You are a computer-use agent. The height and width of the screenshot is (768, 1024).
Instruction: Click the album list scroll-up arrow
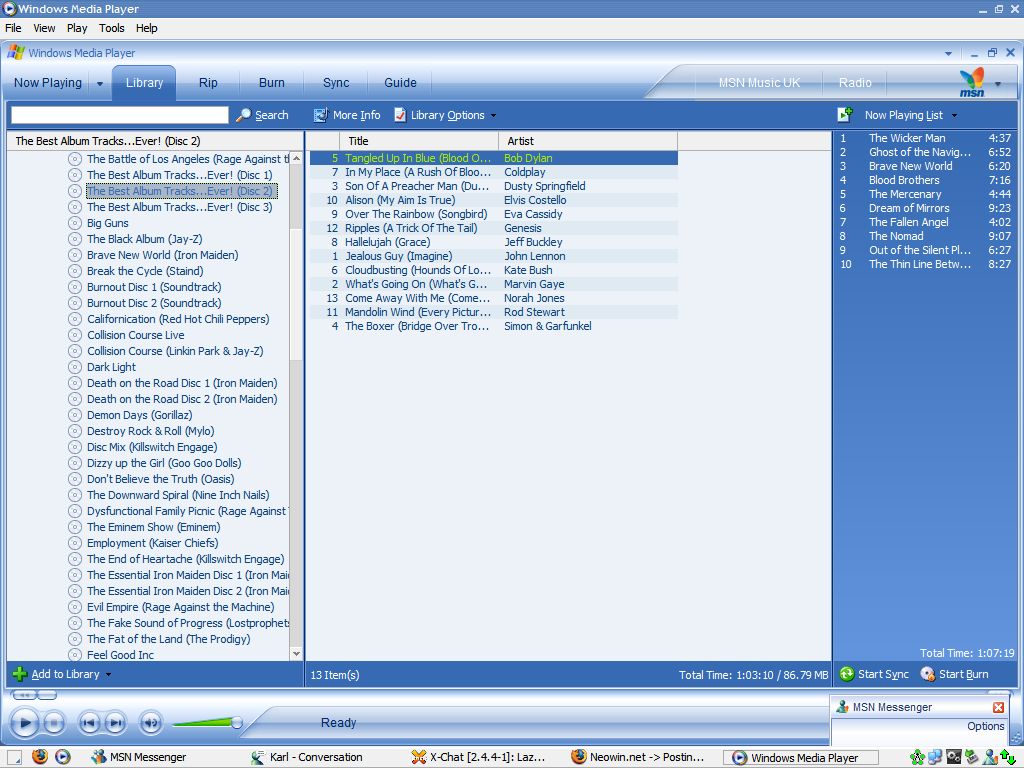point(296,159)
